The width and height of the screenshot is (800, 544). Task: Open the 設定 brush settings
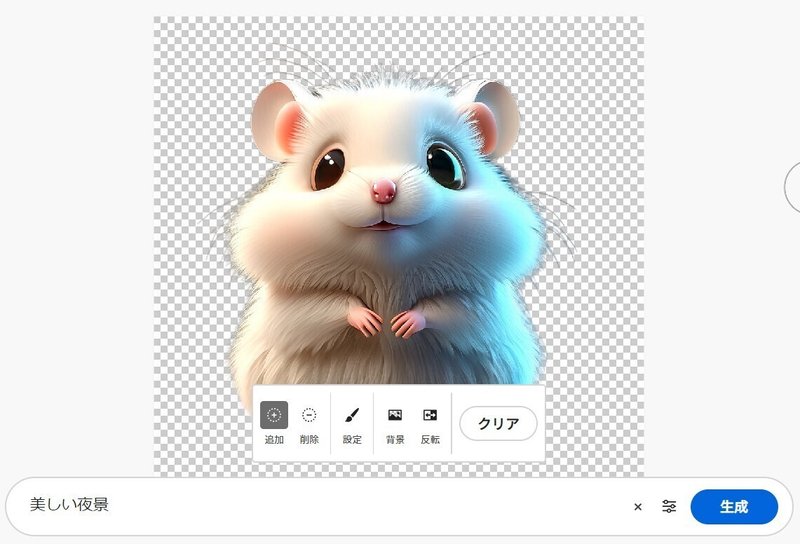[352, 423]
